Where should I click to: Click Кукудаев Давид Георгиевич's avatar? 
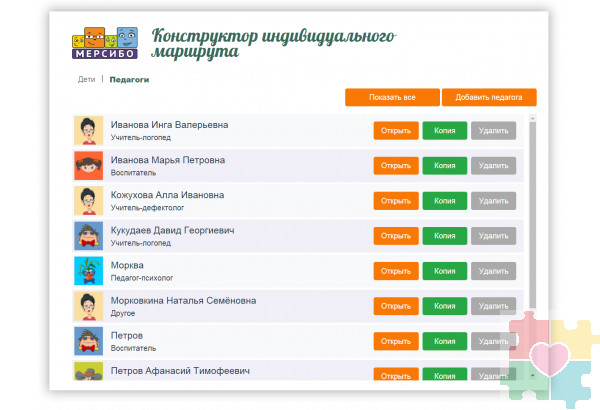click(89, 235)
